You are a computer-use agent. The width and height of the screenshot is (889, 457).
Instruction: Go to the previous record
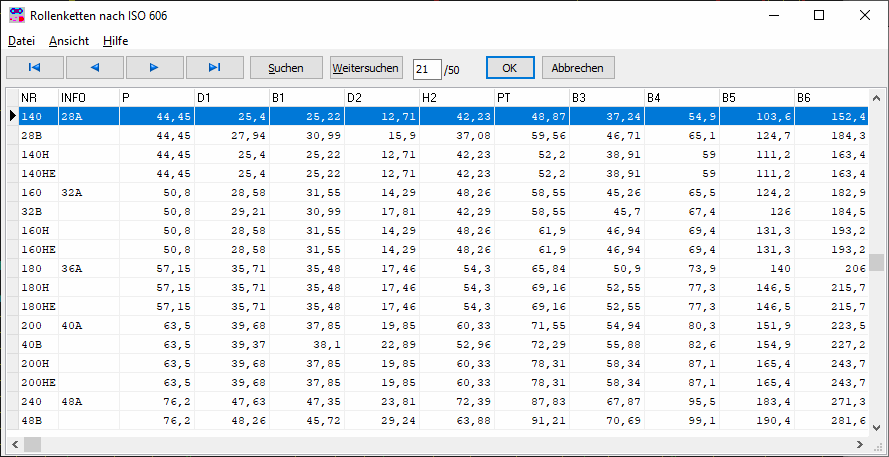tap(95, 68)
